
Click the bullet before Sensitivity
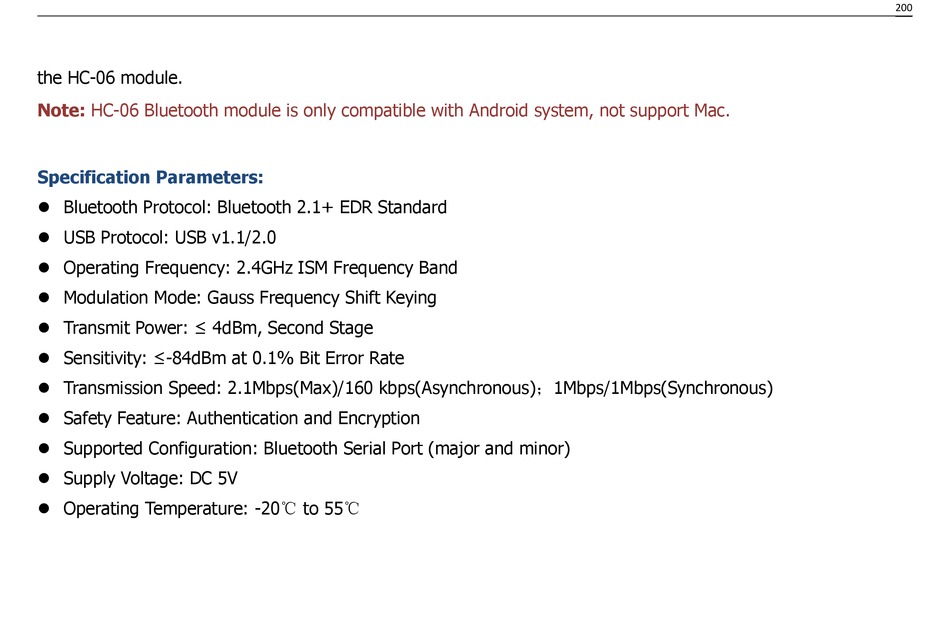tap(44, 358)
